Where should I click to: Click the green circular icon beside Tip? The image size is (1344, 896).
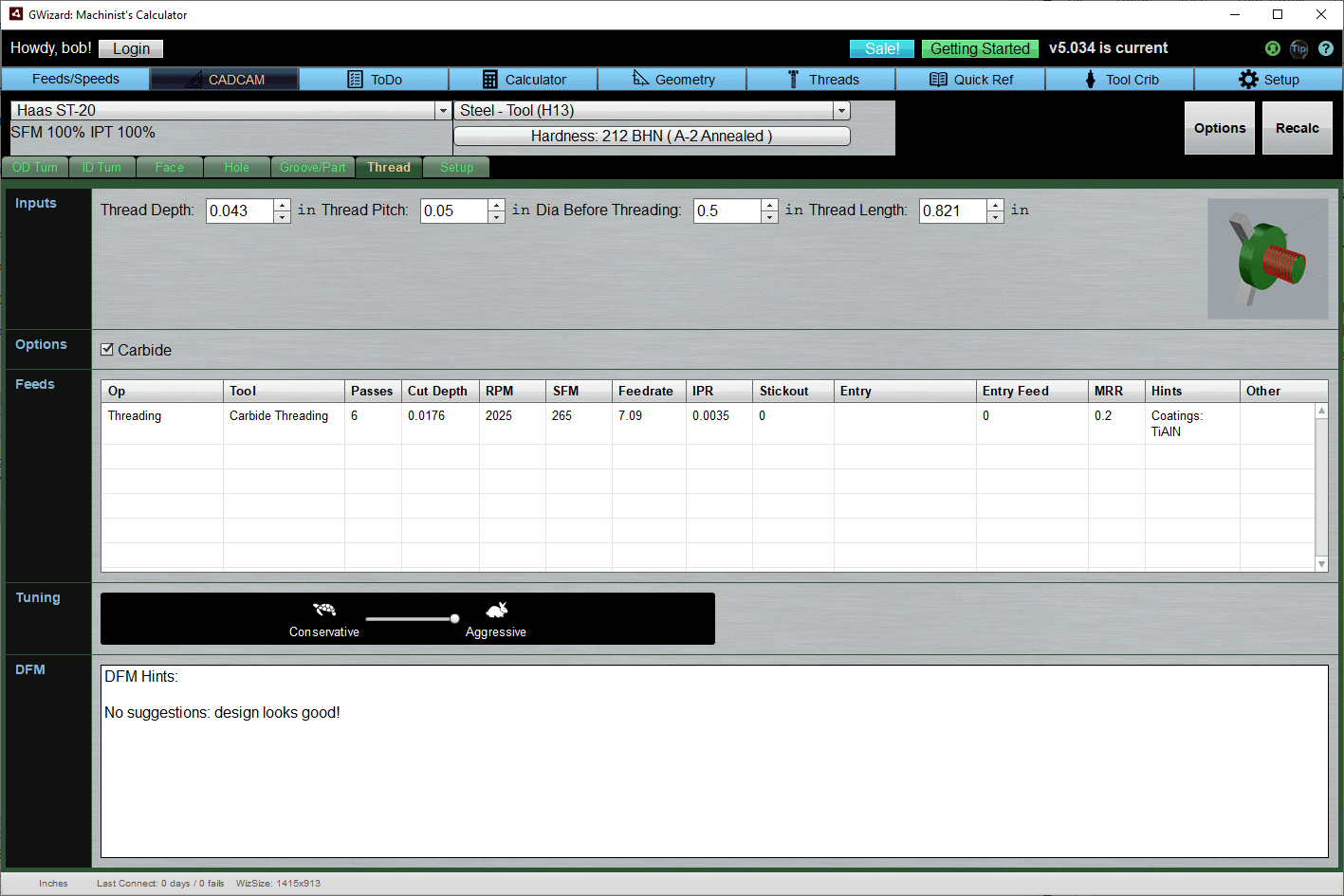pos(1272,48)
